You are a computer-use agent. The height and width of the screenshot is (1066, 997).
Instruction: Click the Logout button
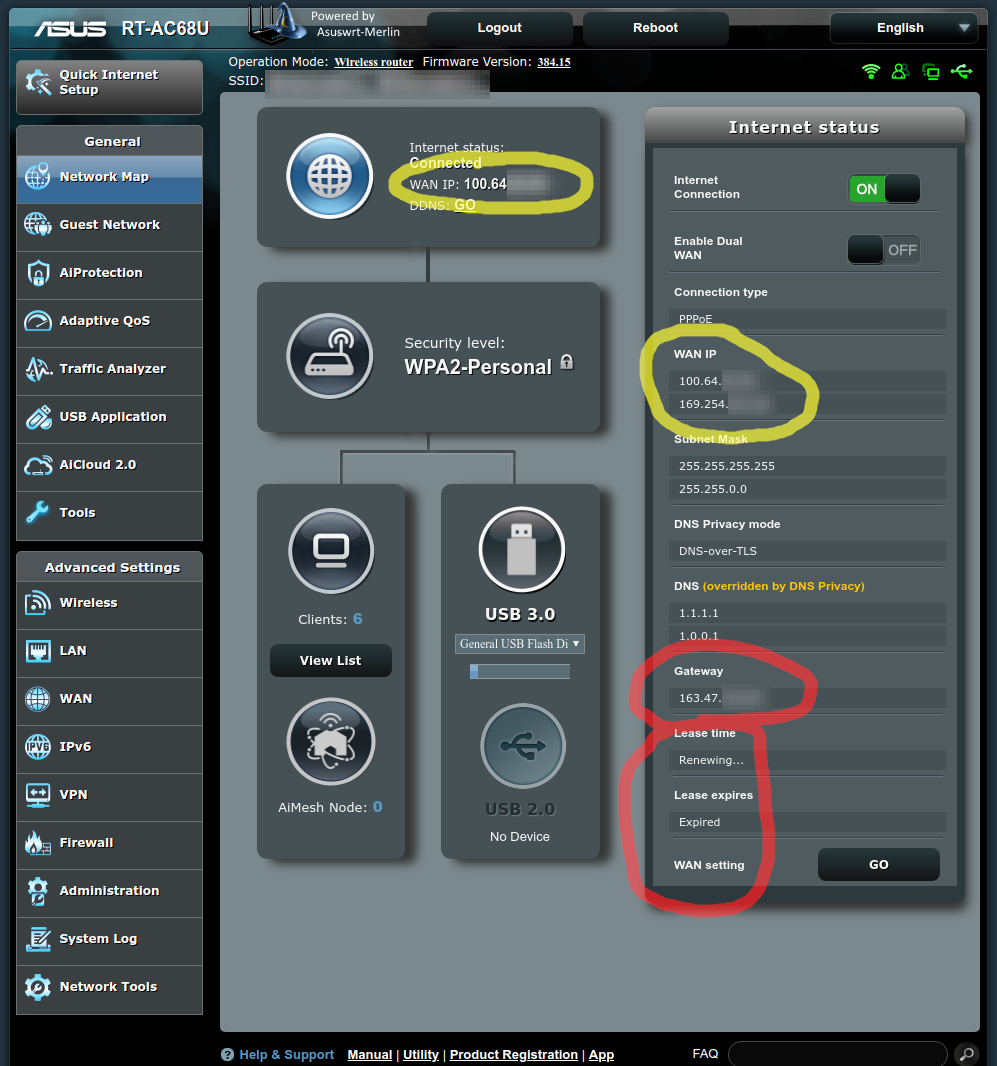500,28
